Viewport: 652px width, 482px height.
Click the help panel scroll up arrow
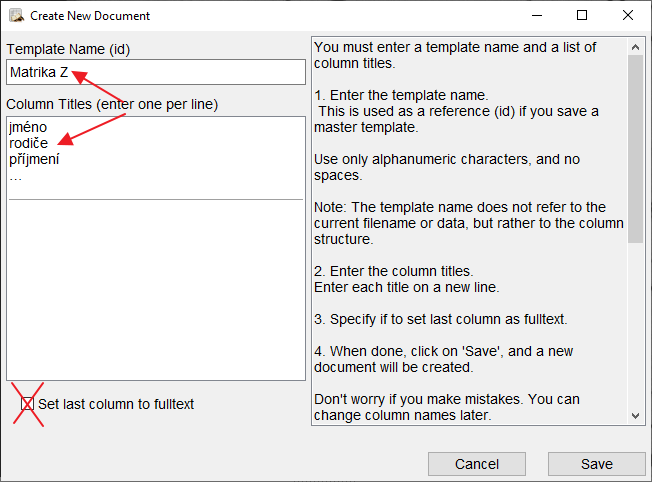[x=635, y=46]
